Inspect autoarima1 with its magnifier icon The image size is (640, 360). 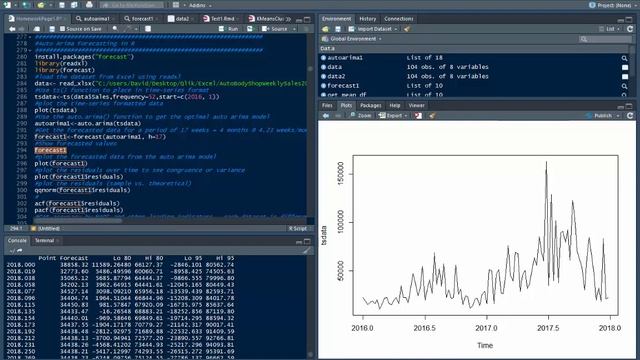coord(624,58)
